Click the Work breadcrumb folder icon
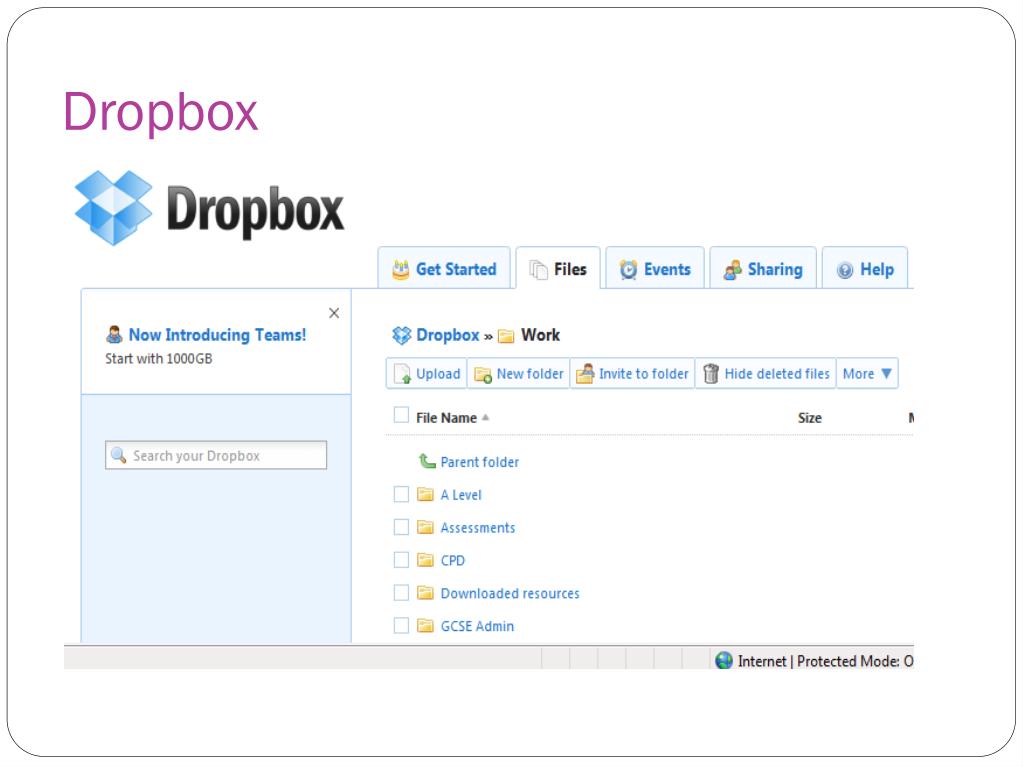The height and width of the screenshot is (767, 1023). (x=506, y=336)
